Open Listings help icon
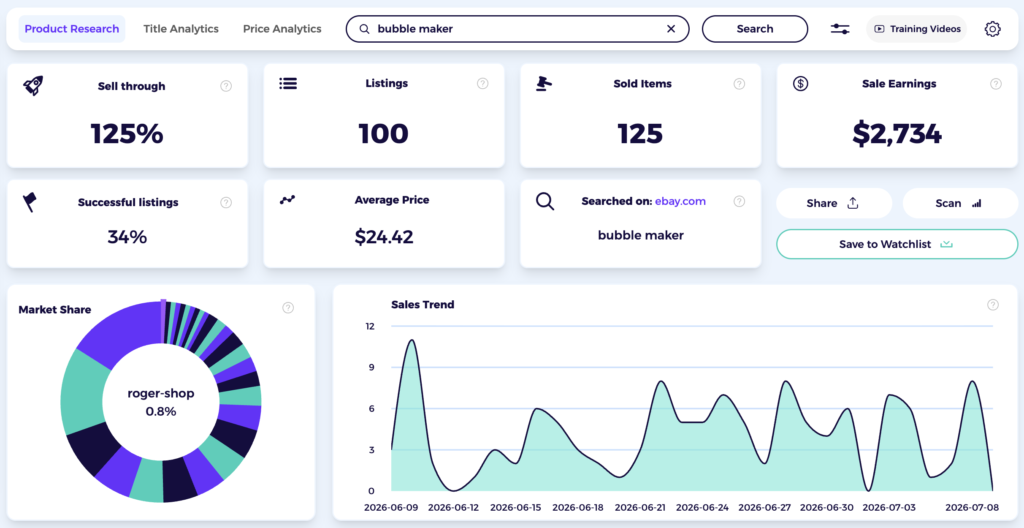 [x=483, y=83]
